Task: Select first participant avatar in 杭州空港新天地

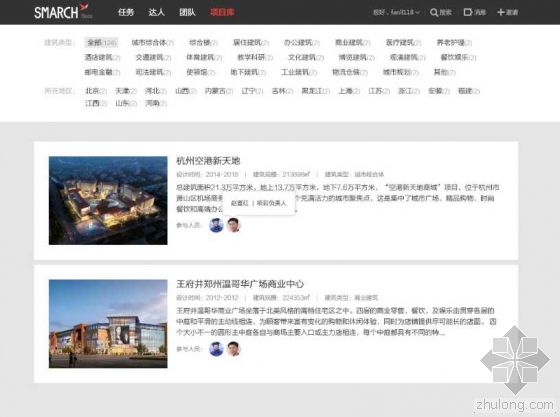Action: pos(216,225)
